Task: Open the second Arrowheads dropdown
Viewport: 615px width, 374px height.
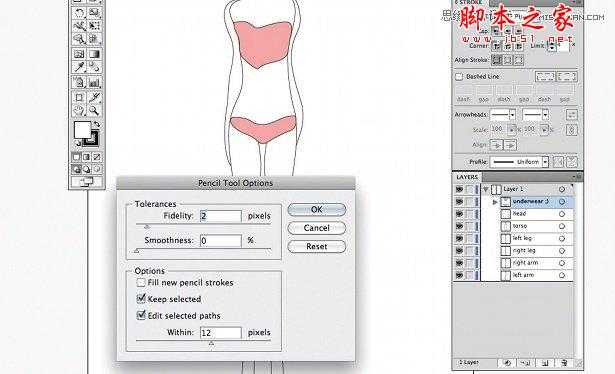Action: [545, 115]
